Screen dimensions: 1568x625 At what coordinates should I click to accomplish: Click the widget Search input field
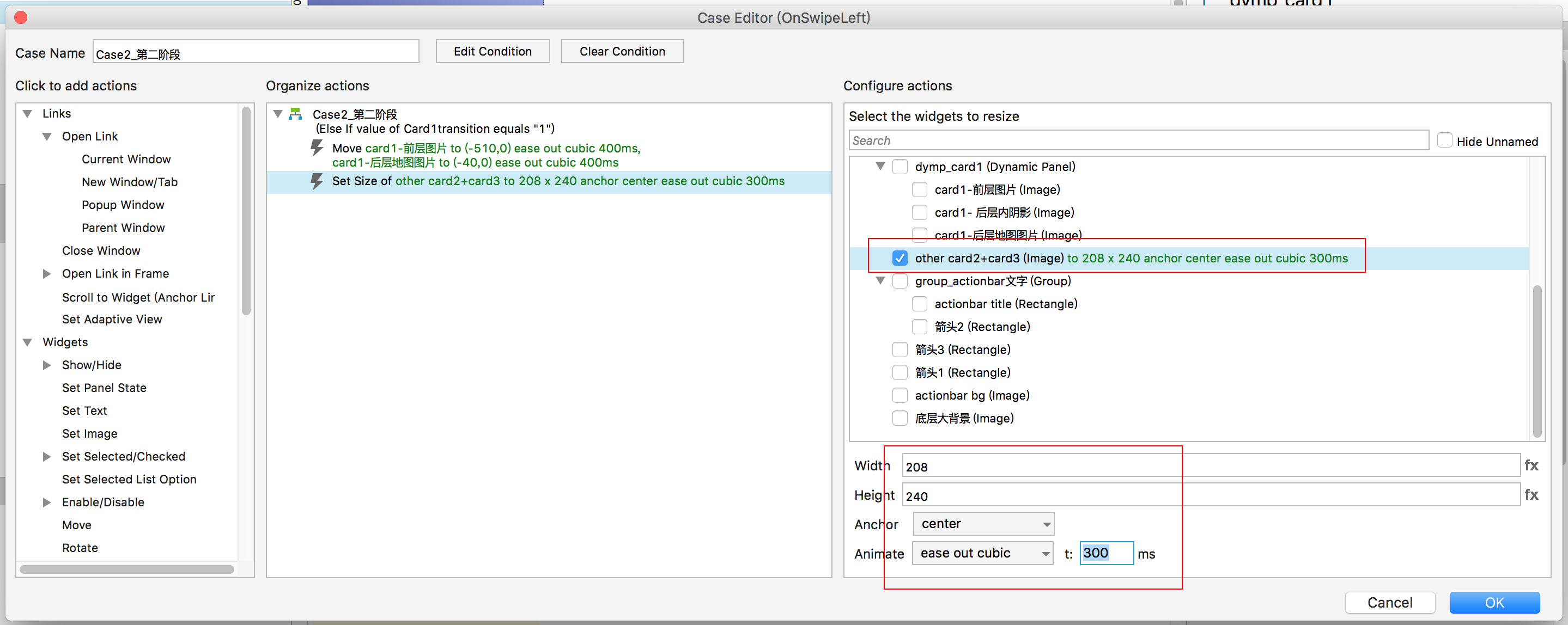[x=1138, y=141]
